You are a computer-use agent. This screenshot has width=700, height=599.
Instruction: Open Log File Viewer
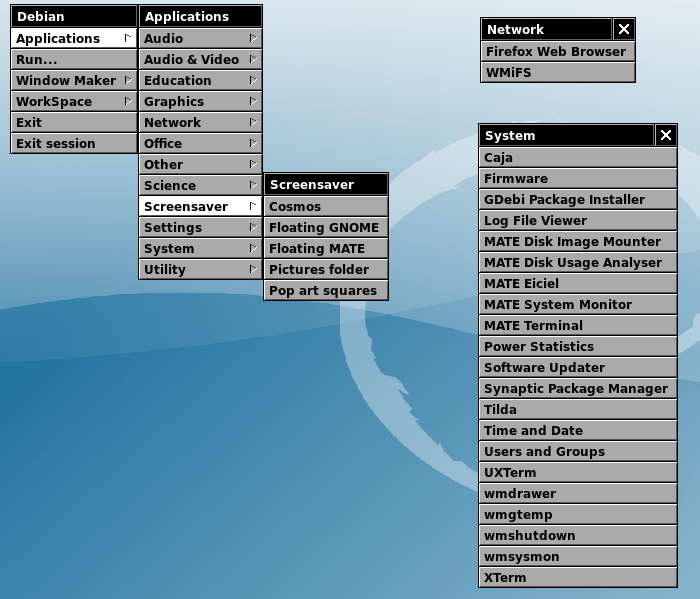click(578, 220)
